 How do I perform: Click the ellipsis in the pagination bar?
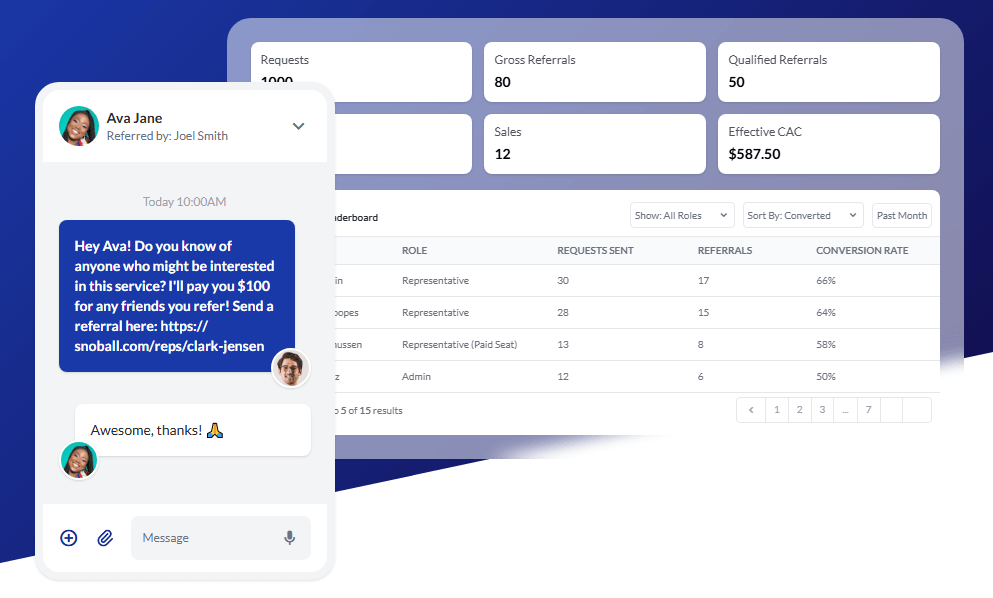coord(845,409)
